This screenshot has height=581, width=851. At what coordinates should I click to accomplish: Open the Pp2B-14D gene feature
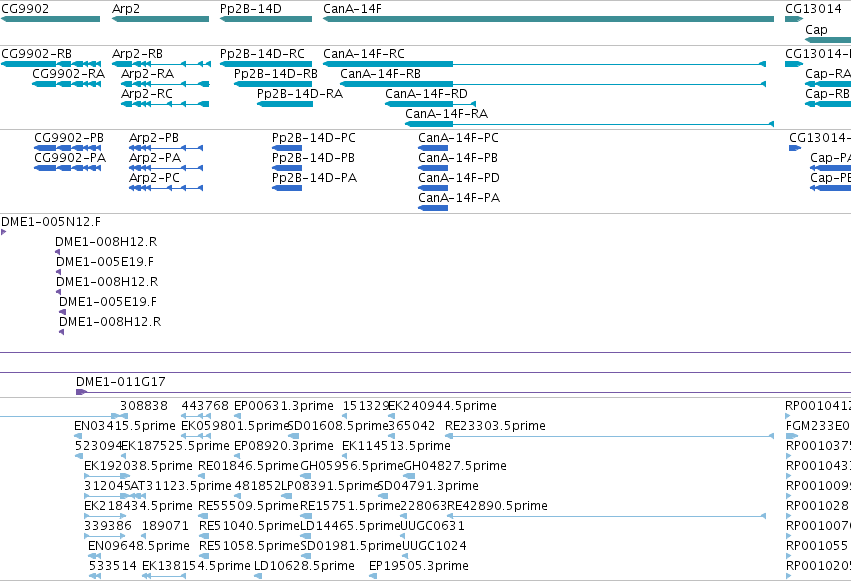pos(266,19)
